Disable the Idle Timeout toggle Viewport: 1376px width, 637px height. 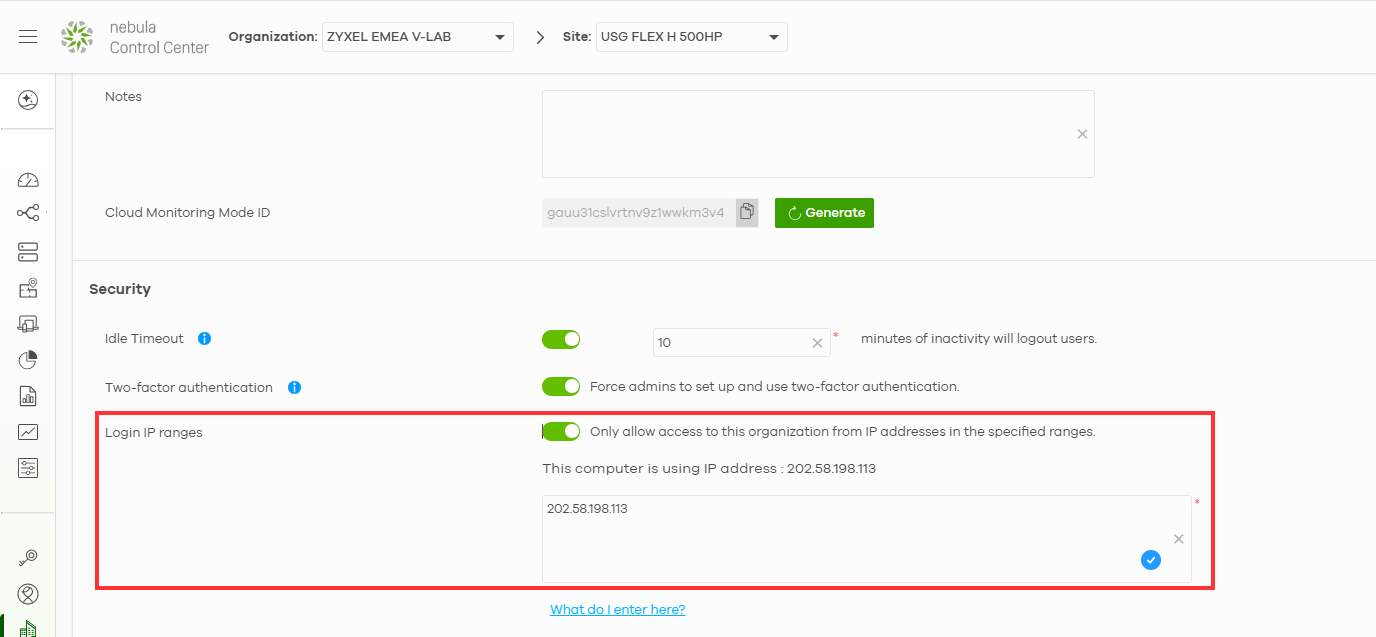coord(561,340)
